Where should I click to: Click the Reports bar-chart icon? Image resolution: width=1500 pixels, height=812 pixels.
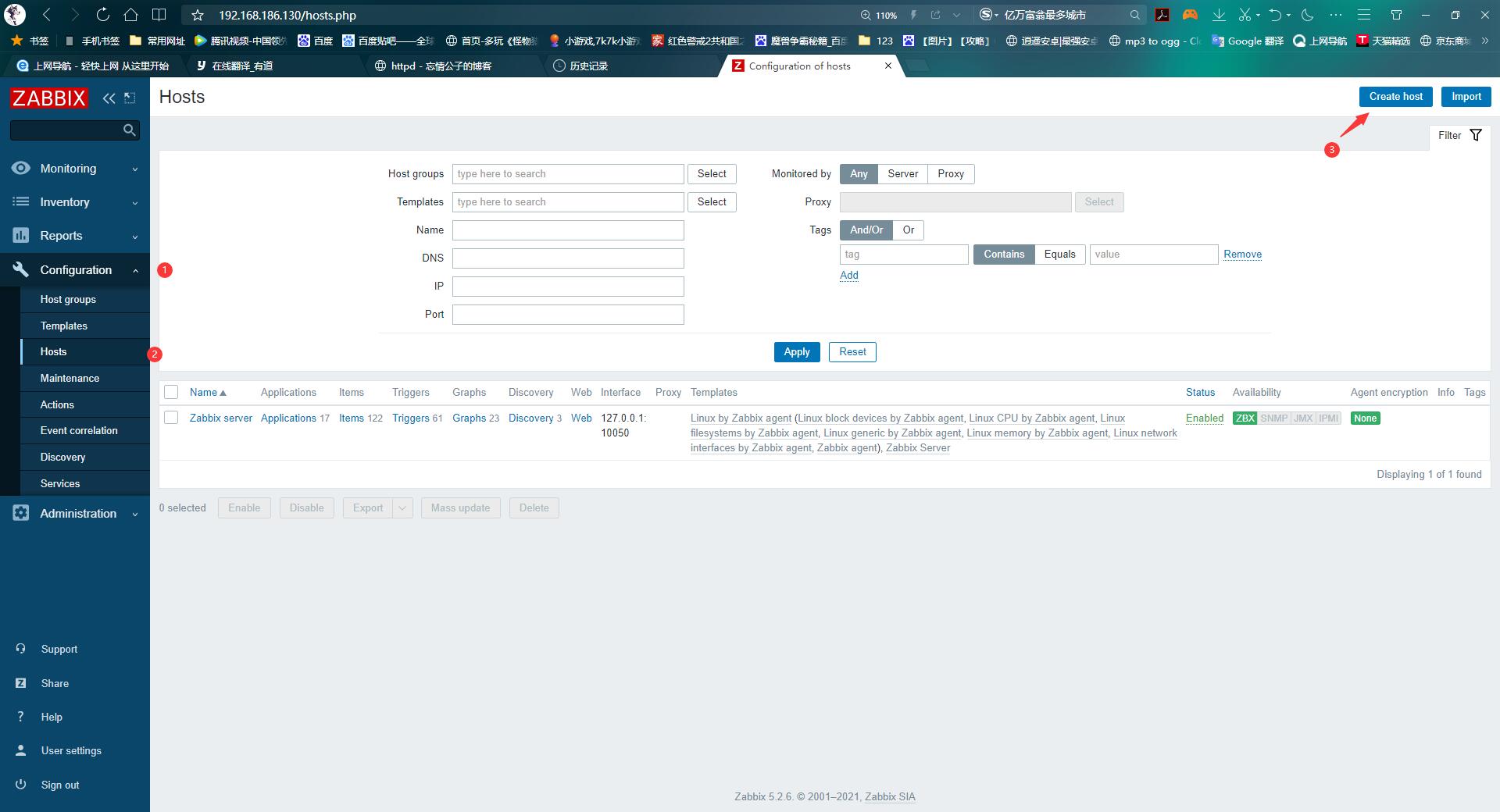21,235
